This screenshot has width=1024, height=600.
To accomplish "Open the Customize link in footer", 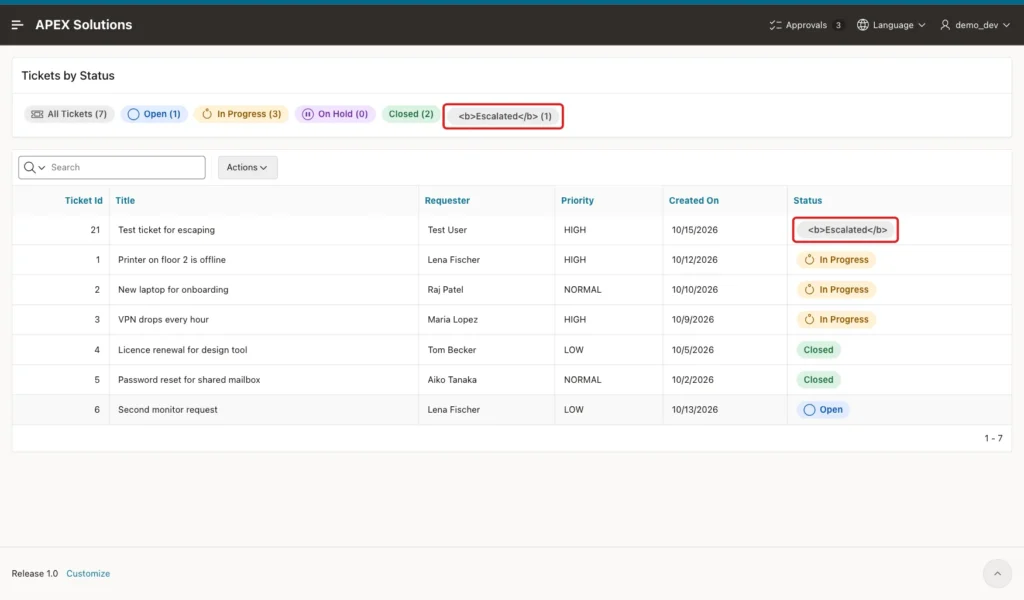I will pos(88,574).
